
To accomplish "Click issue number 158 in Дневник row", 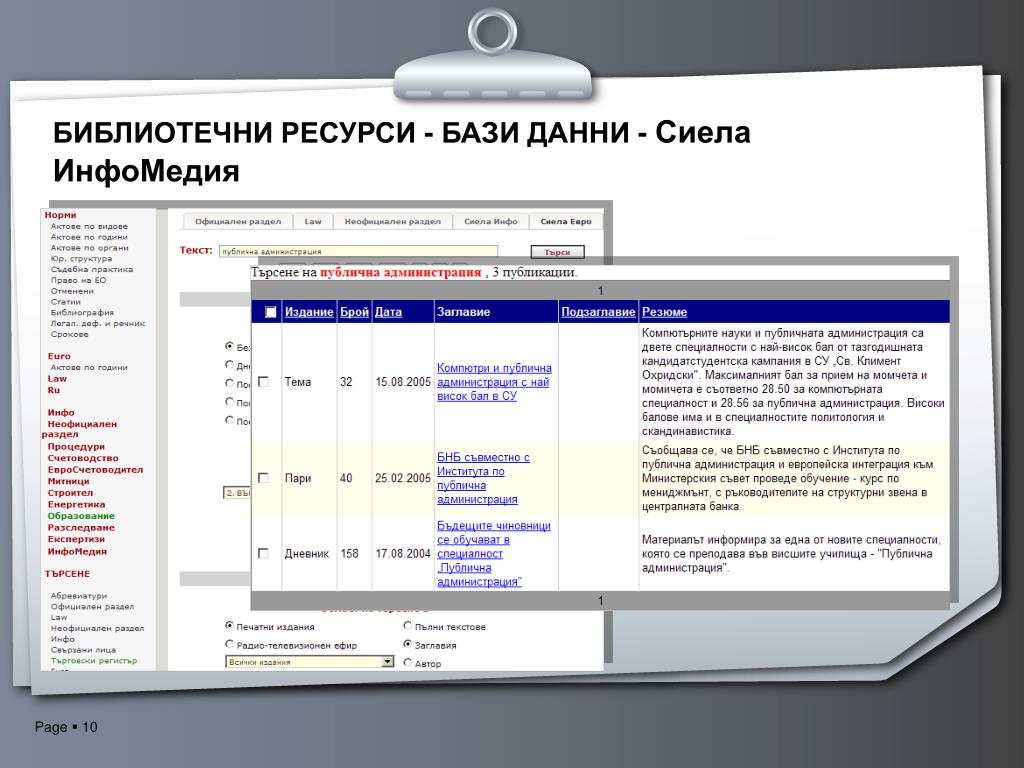I will pyautogui.click(x=349, y=554).
